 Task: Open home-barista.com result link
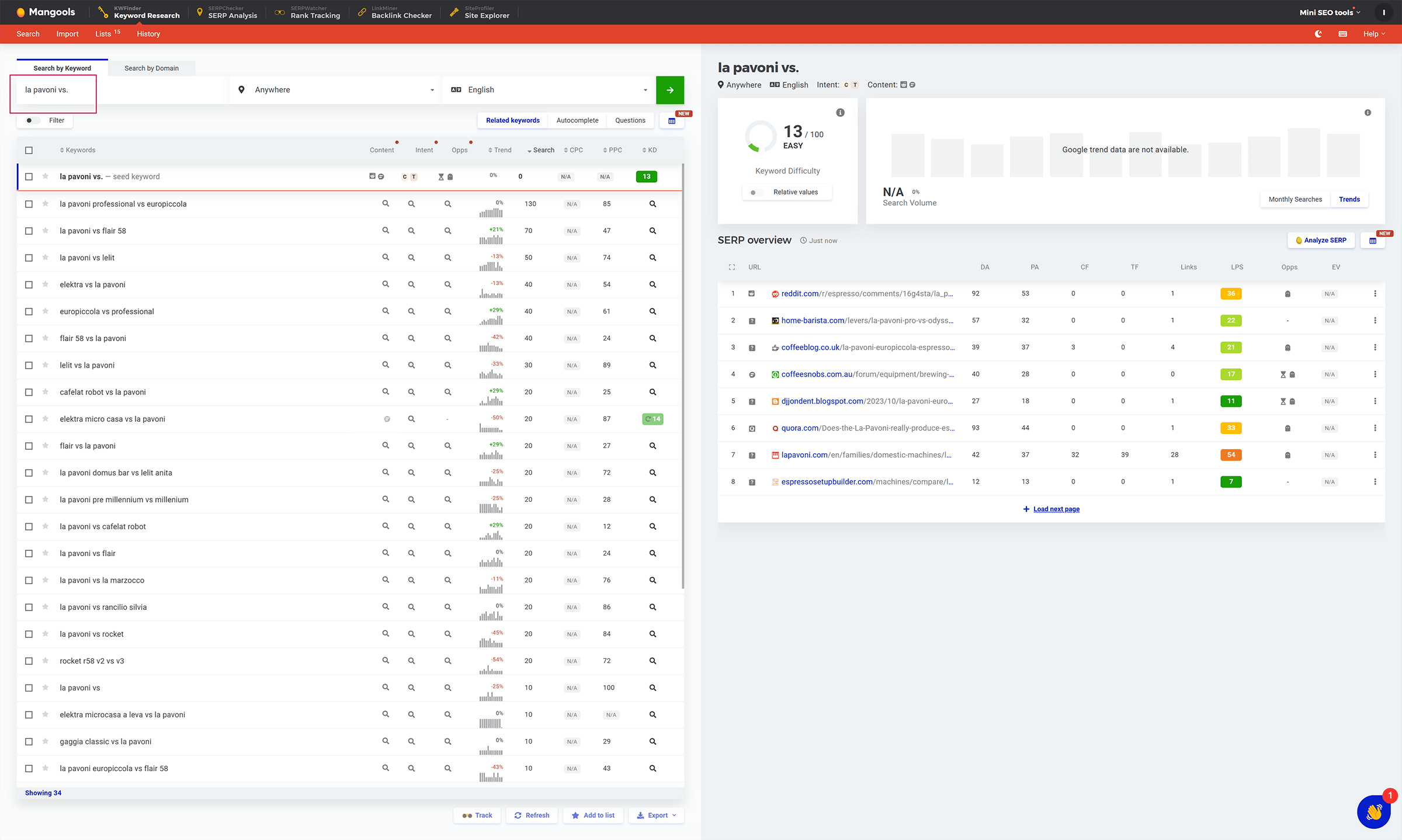coord(867,321)
